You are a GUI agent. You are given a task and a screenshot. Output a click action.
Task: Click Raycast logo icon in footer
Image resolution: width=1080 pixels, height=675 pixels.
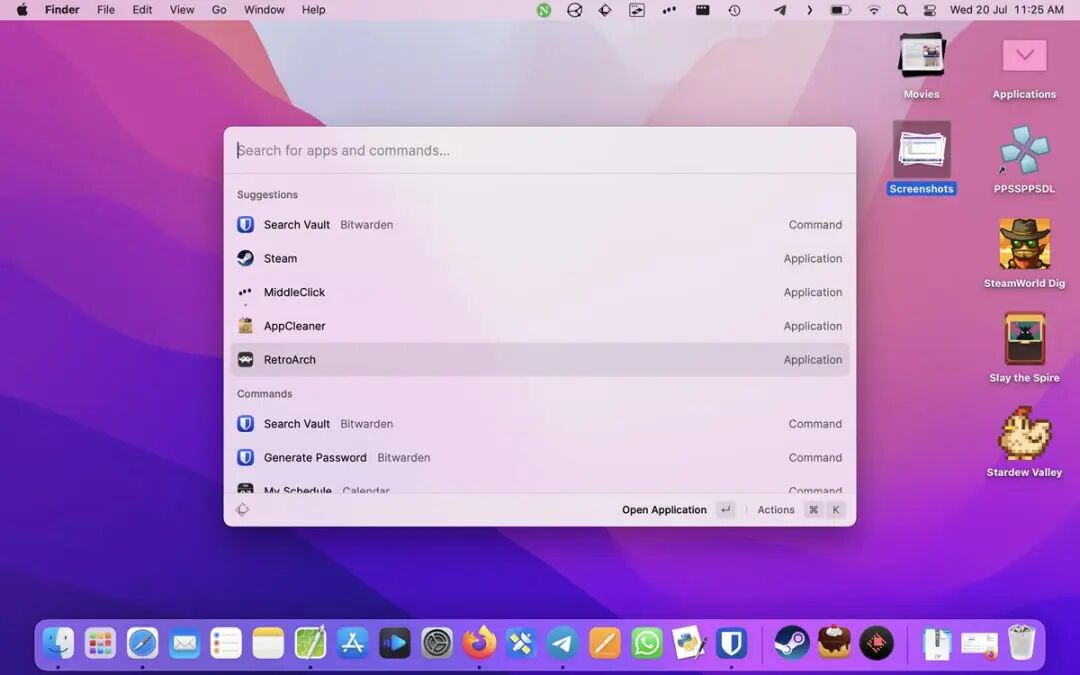[x=242, y=510]
